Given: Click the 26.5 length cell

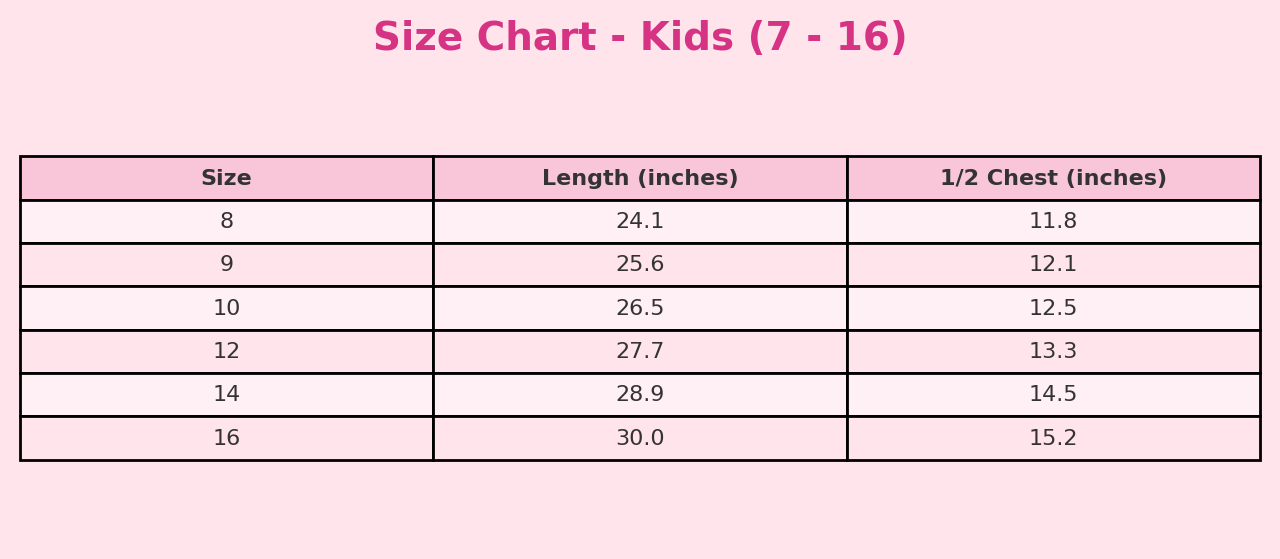Looking at the screenshot, I should (640, 309).
